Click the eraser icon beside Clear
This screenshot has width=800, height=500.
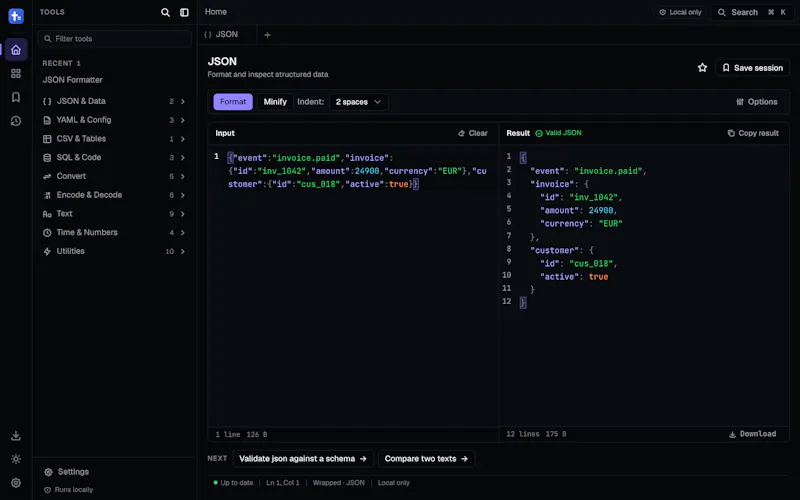click(461, 133)
